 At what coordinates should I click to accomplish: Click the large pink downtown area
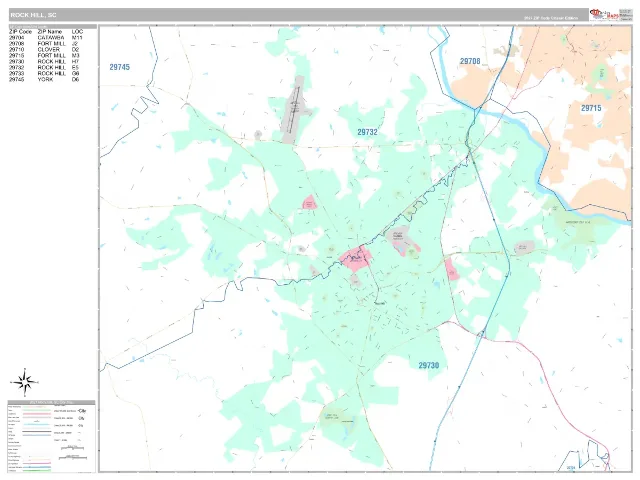click(356, 259)
